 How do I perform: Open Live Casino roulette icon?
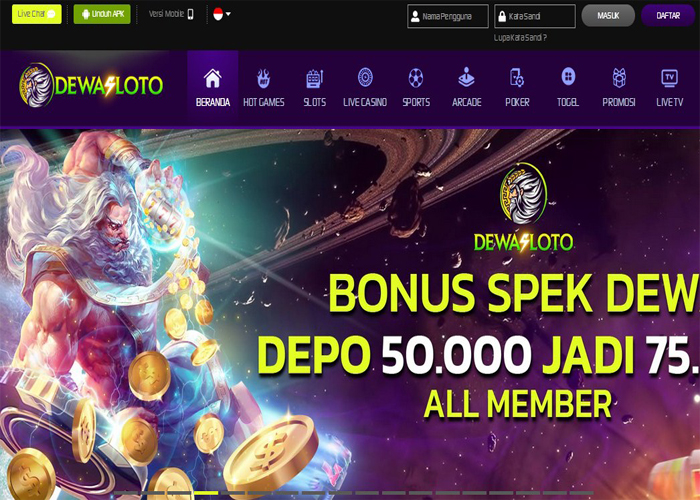click(365, 77)
